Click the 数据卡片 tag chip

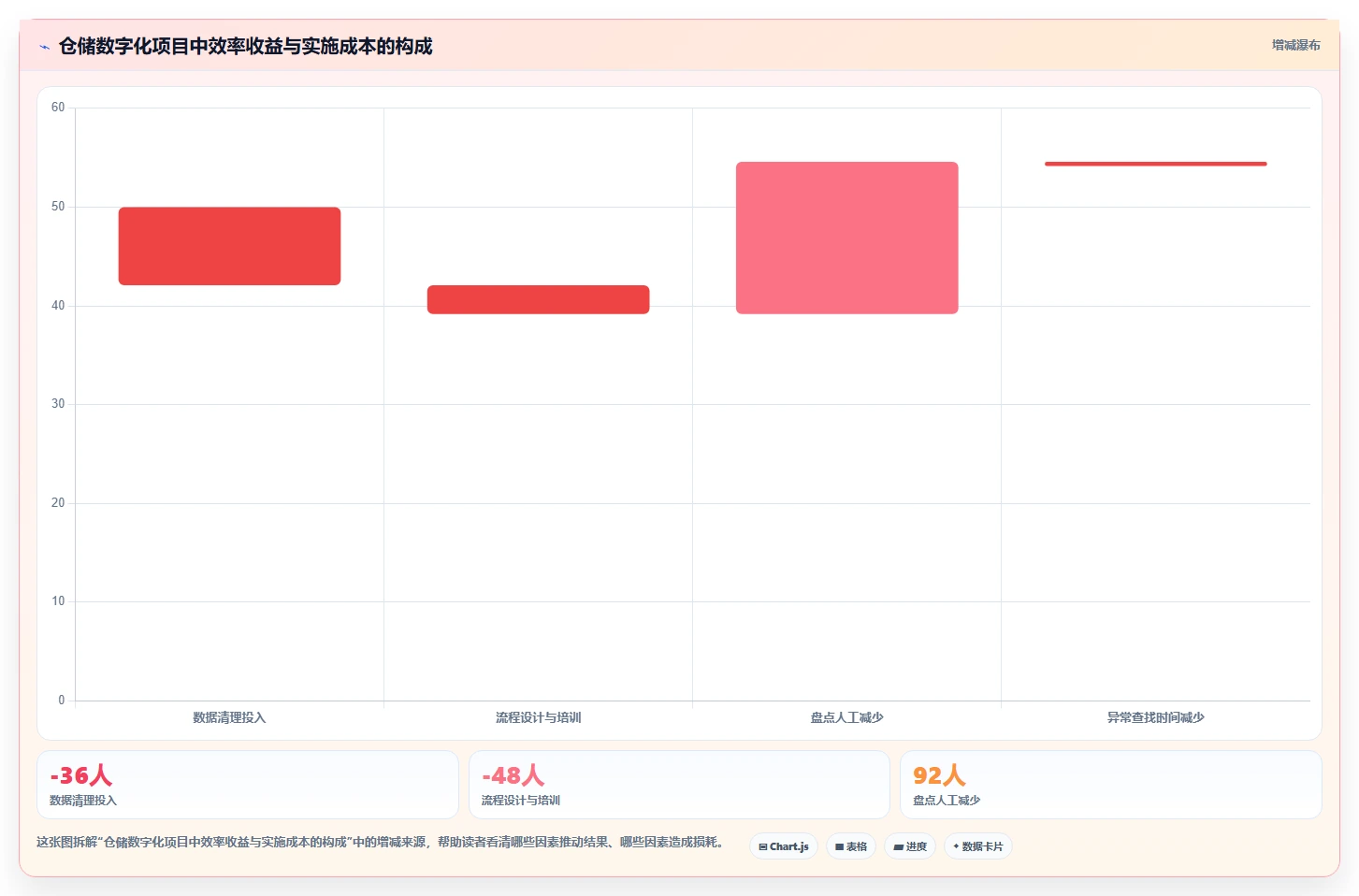point(978,846)
